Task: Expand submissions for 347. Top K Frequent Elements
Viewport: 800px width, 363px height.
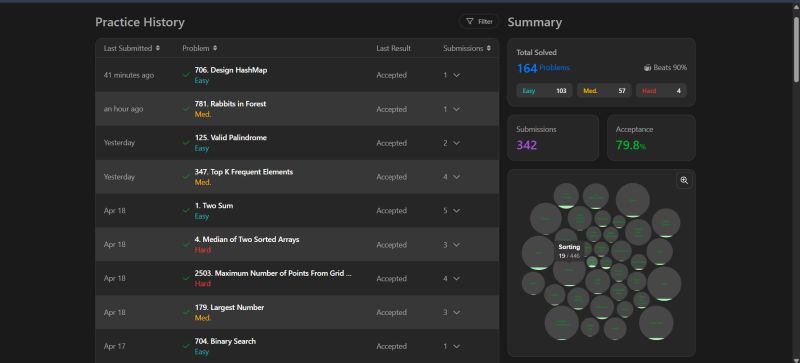Action: [456, 177]
